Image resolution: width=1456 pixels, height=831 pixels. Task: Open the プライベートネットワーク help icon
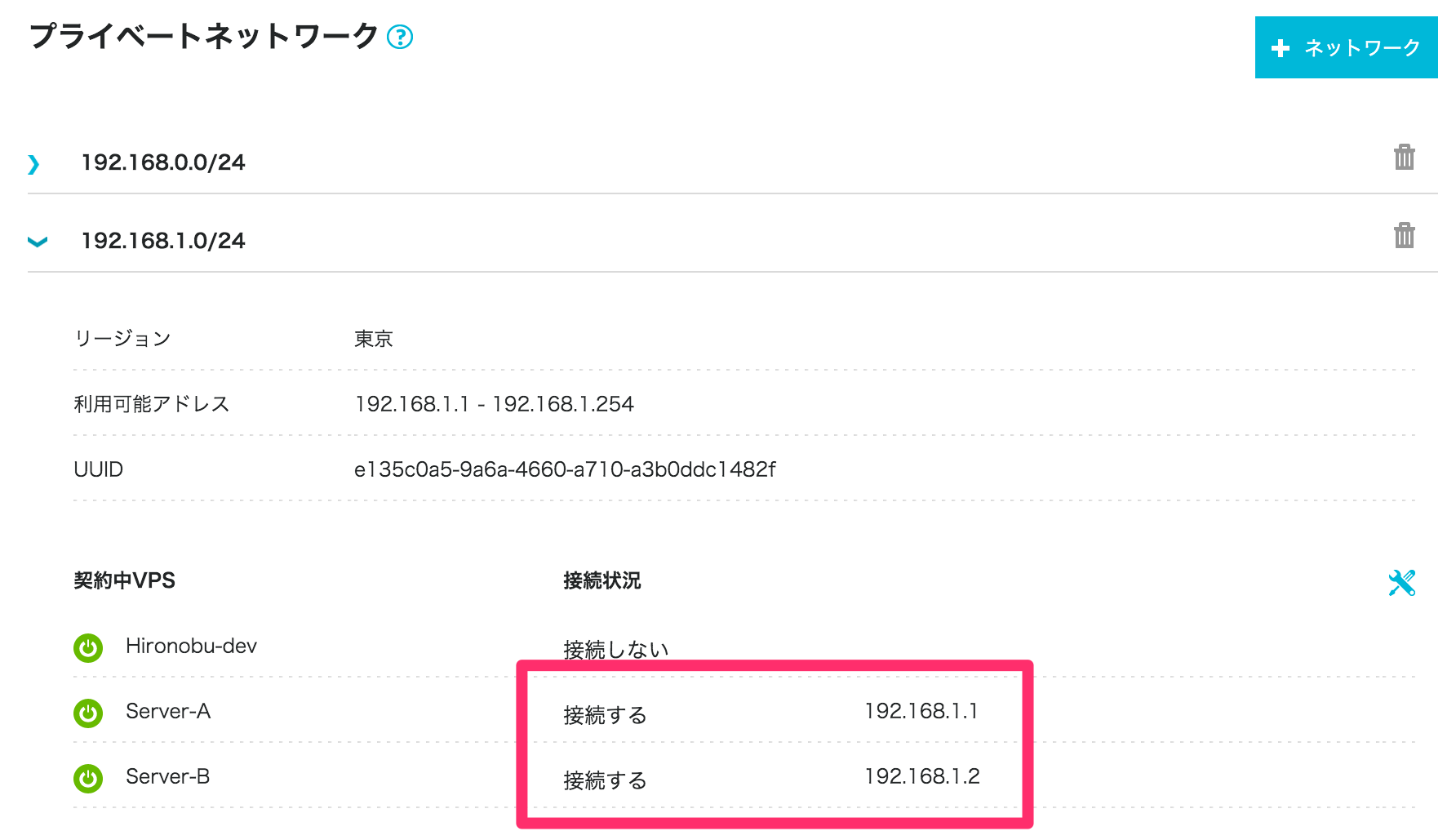coord(399,36)
